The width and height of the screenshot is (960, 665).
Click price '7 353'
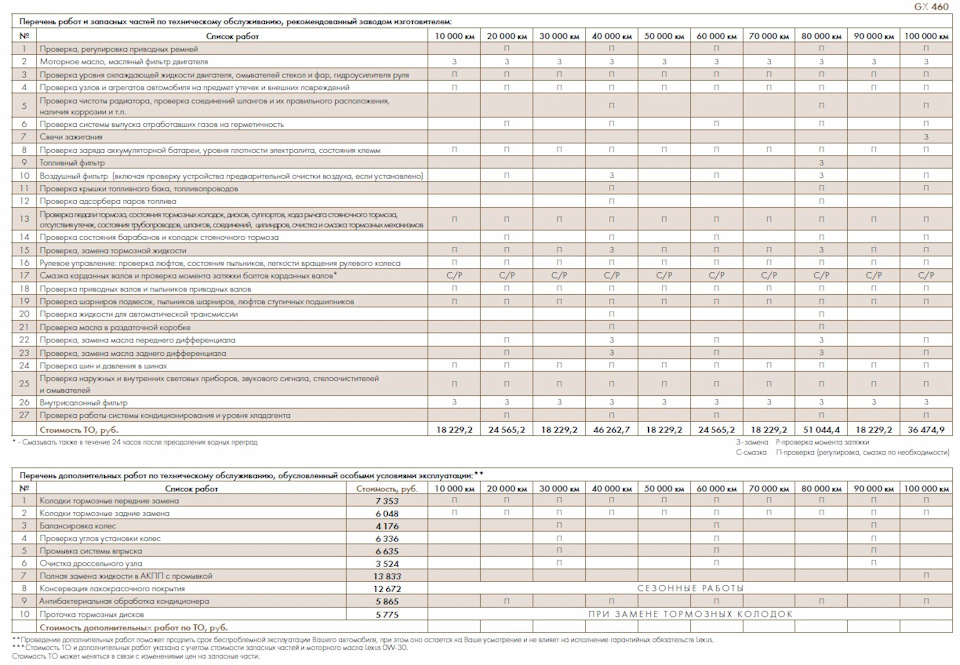tap(387, 501)
